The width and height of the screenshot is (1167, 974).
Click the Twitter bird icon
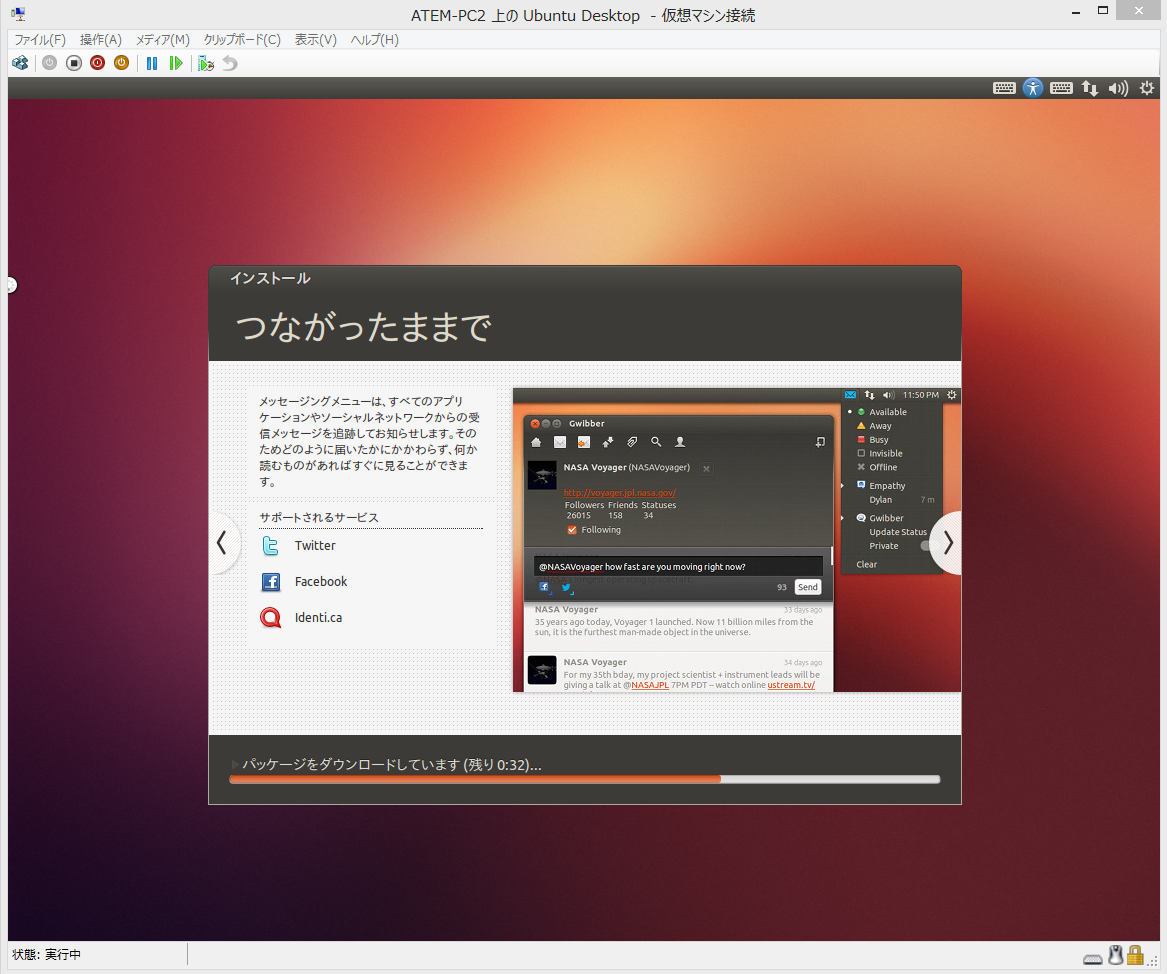(270, 545)
